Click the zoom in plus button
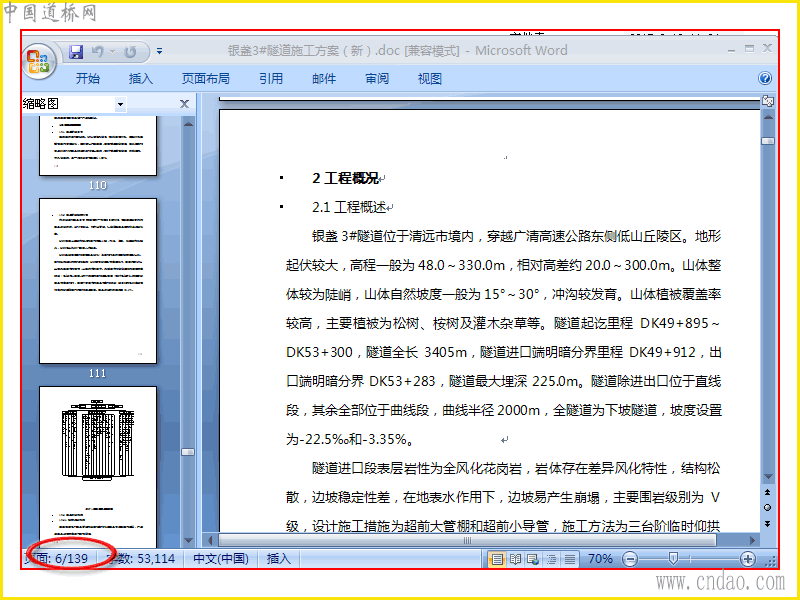The width and height of the screenshot is (800, 600). (x=747, y=560)
